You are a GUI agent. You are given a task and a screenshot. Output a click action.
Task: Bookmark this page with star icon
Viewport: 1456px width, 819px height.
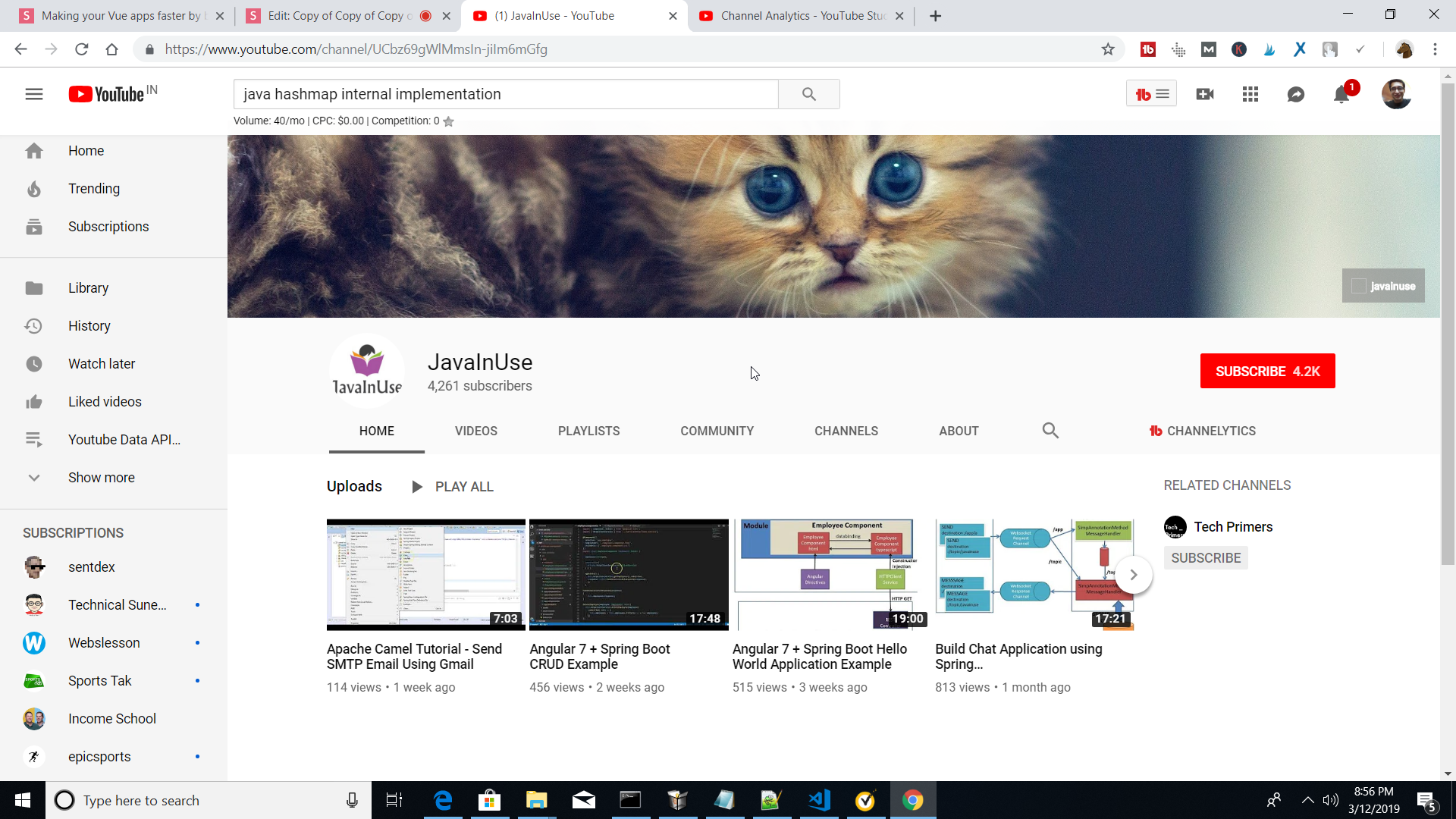click(x=1108, y=49)
